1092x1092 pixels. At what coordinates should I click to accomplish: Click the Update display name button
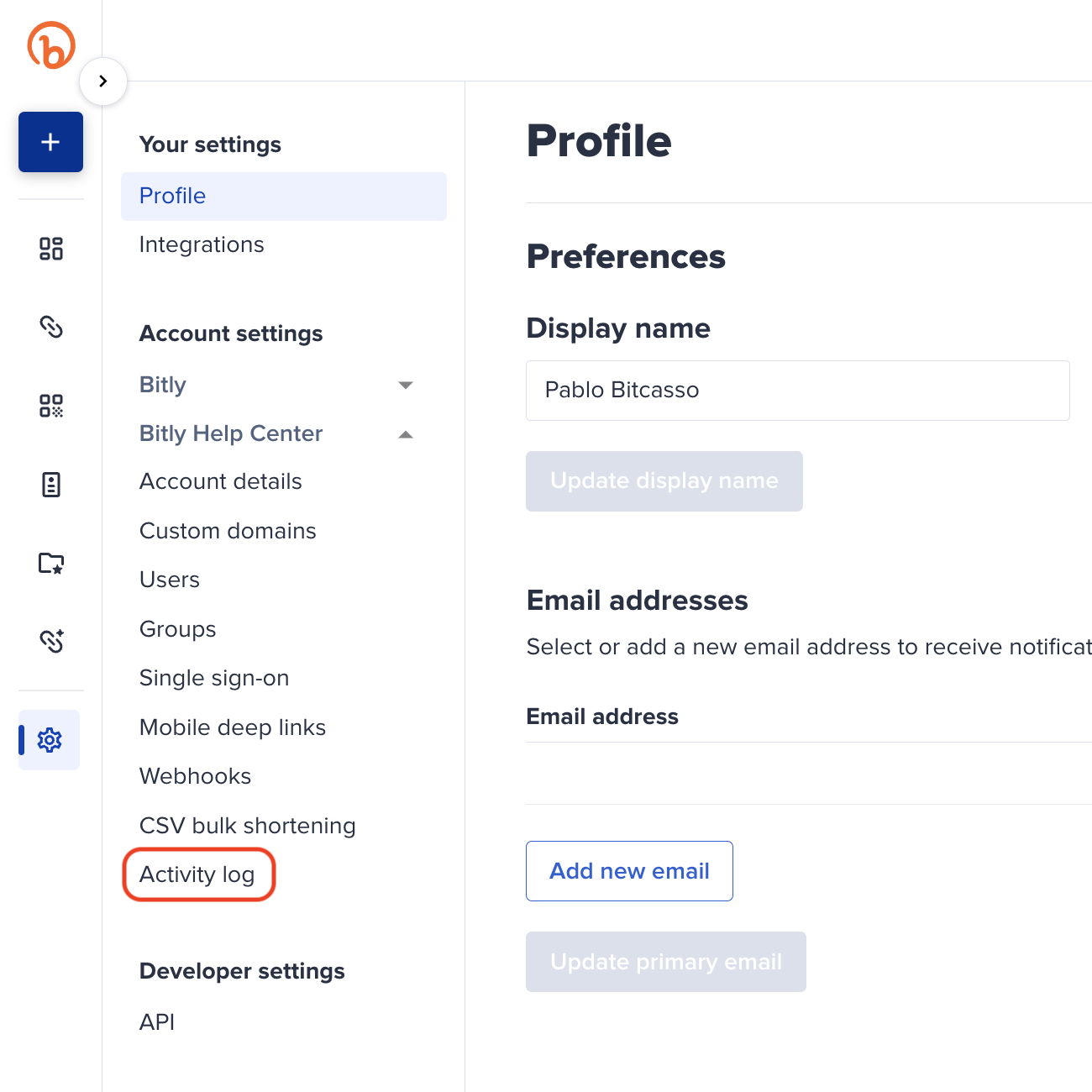(664, 481)
